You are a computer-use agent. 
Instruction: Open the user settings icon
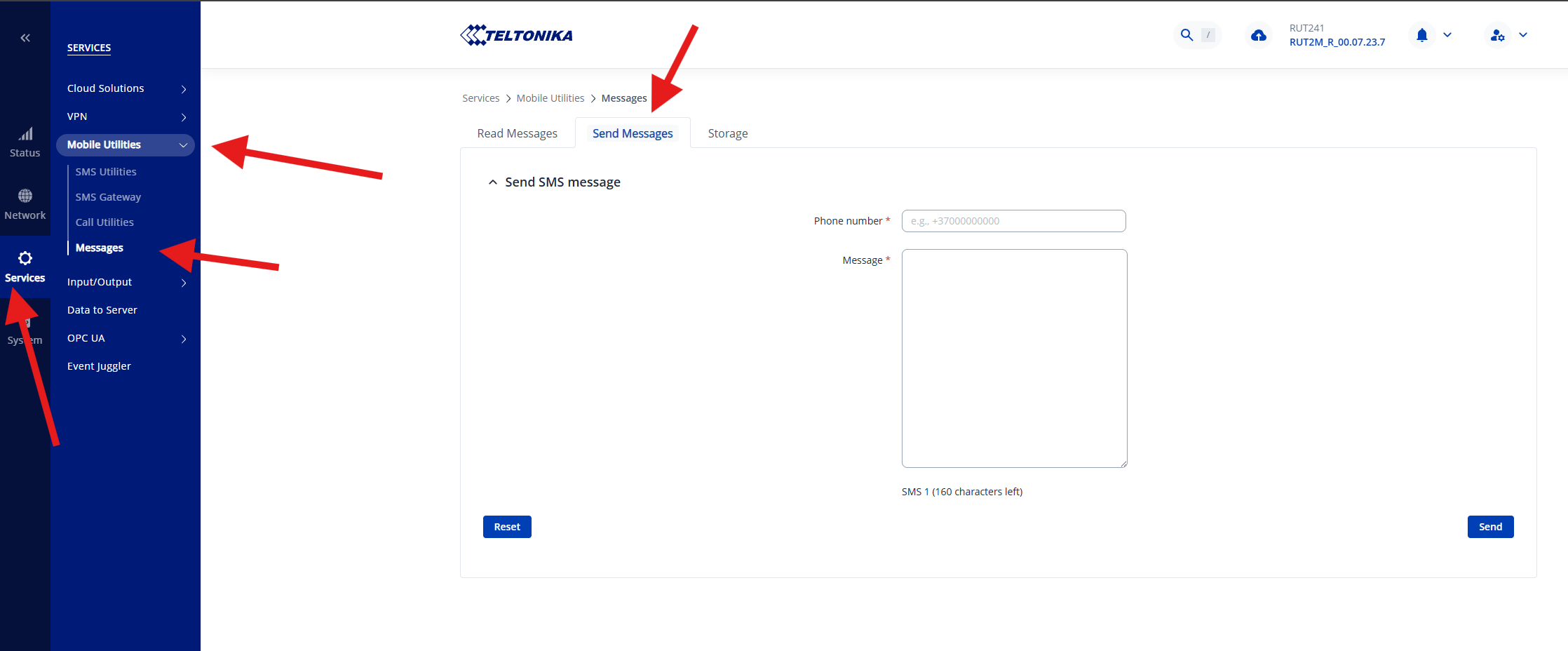pos(1498,35)
